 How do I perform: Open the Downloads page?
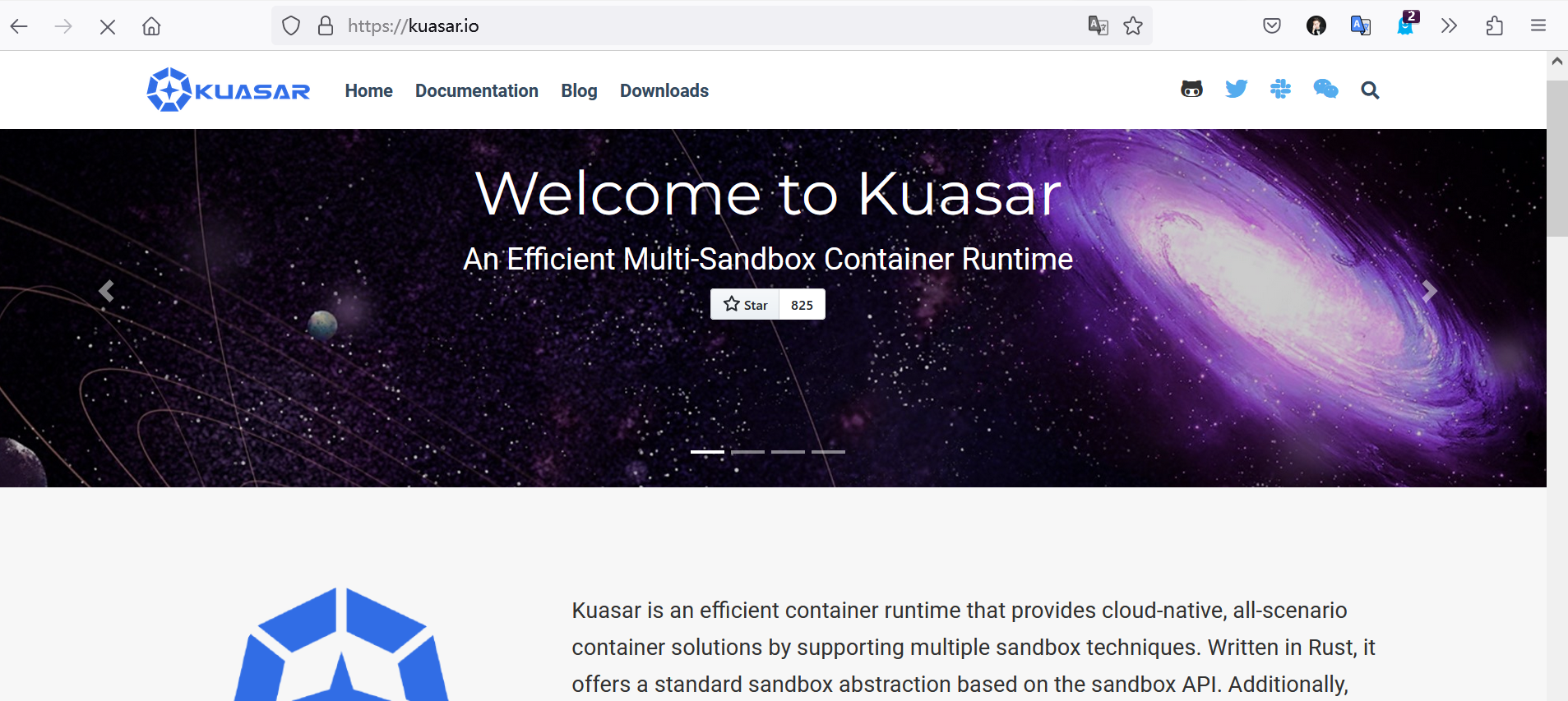click(664, 90)
